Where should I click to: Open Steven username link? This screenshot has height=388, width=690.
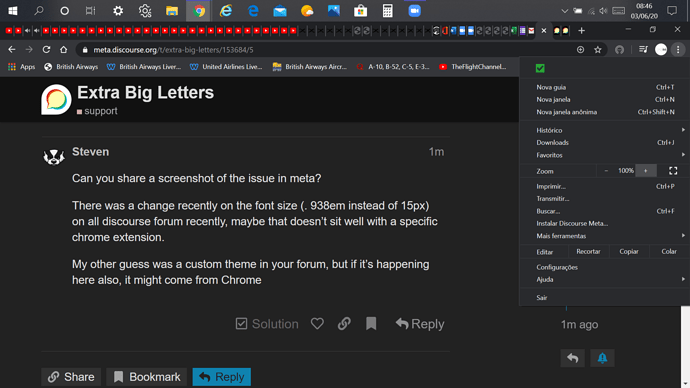(x=90, y=152)
